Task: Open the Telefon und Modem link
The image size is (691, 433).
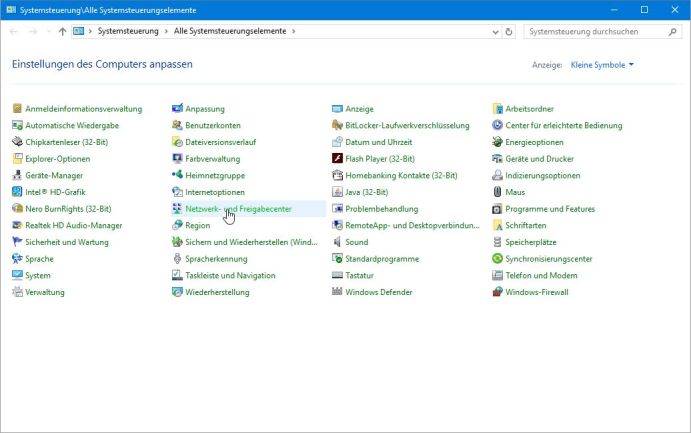Action: [541, 275]
